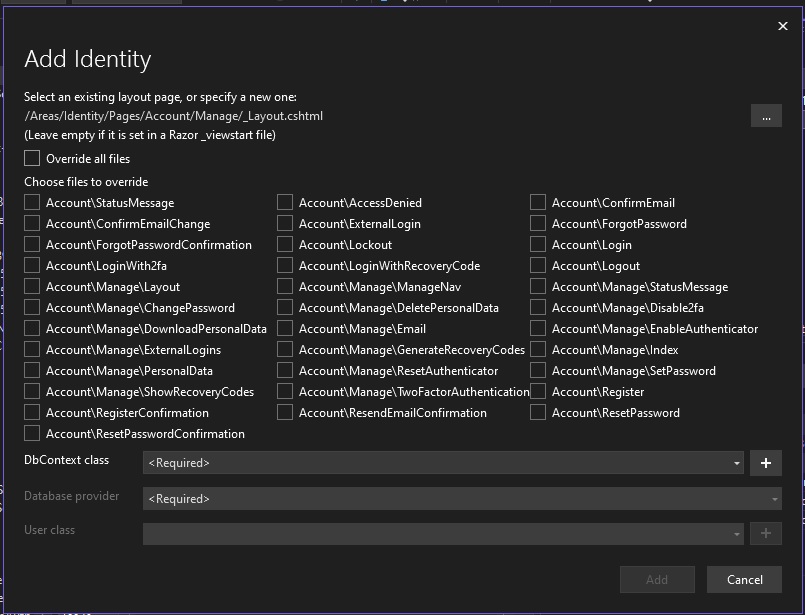The width and height of the screenshot is (805, 615).
Task: Check Account\Login file override
Action: [538, 244]
